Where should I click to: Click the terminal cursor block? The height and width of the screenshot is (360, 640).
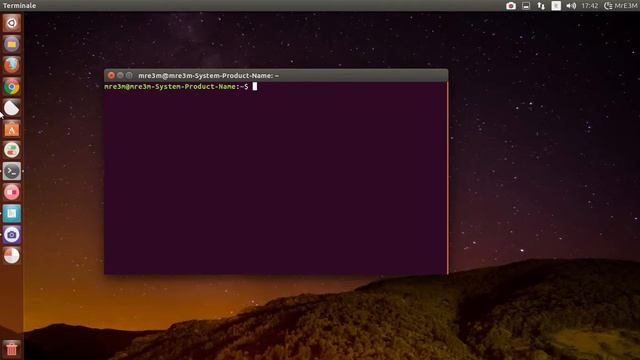tap(255, 87)
